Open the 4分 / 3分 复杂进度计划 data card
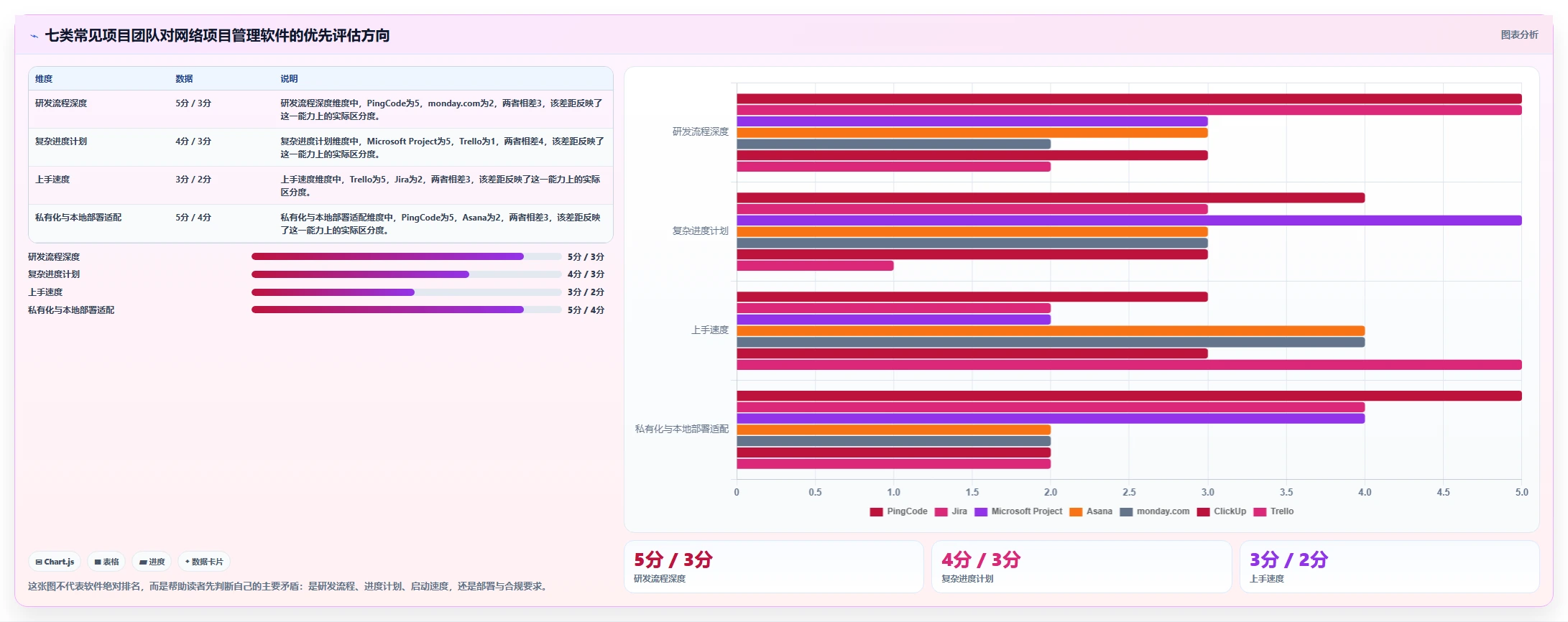The width and height of the screenshot is (1568, 622). coord(1082,567)
